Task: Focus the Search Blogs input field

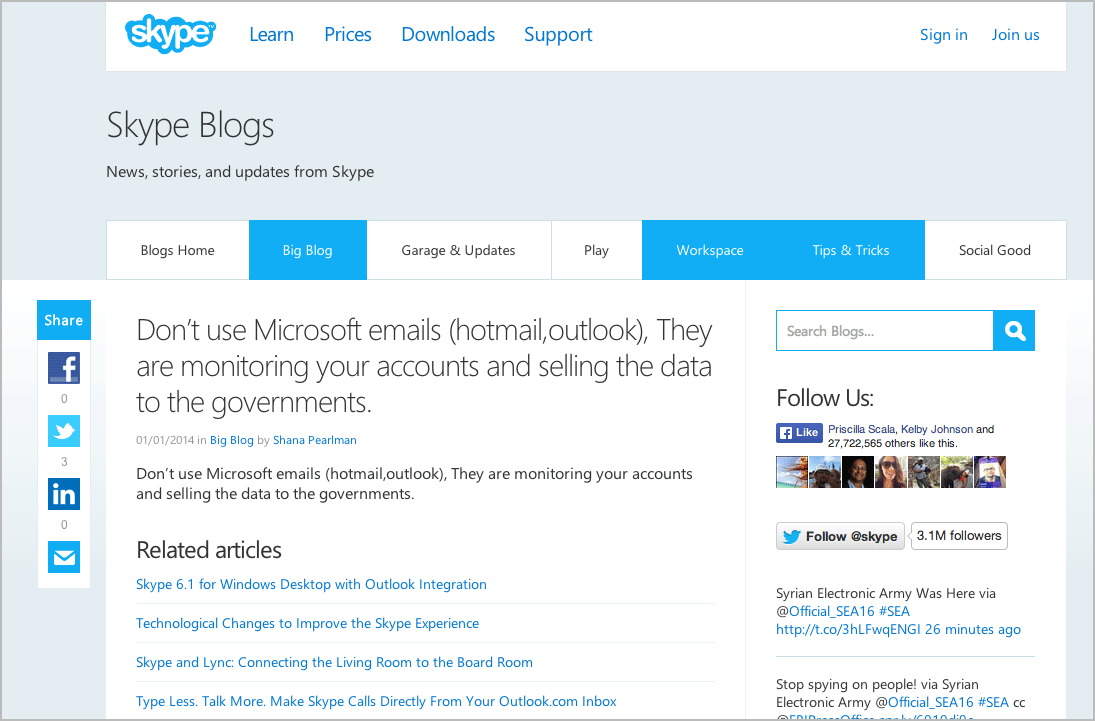Action: tap(885, 330)
